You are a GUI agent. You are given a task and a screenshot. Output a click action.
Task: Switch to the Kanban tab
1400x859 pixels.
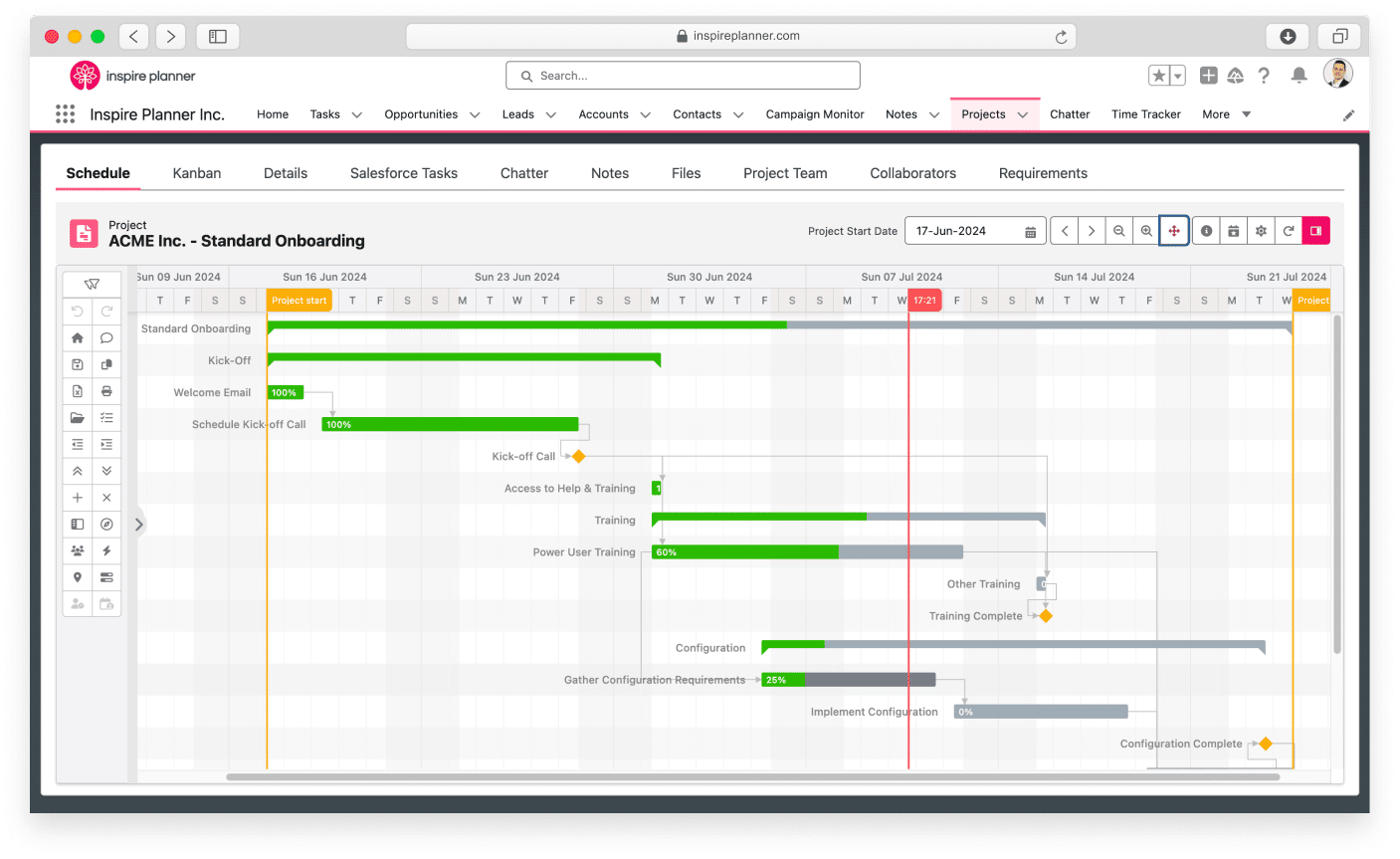coord(196,173)
